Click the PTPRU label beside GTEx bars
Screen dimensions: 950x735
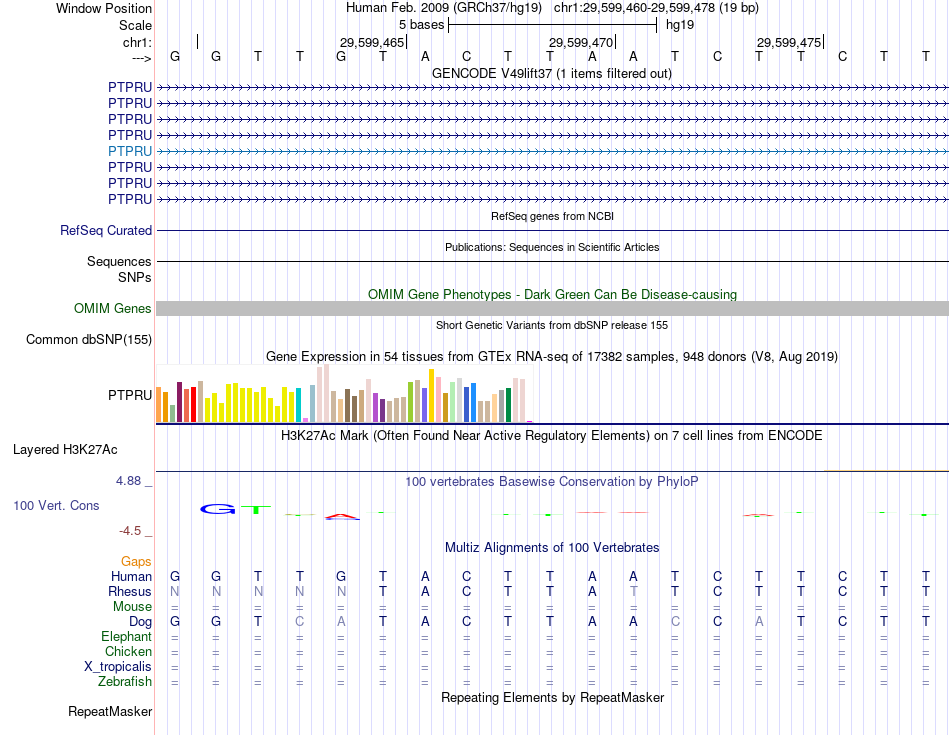click(x=130, y=395)
